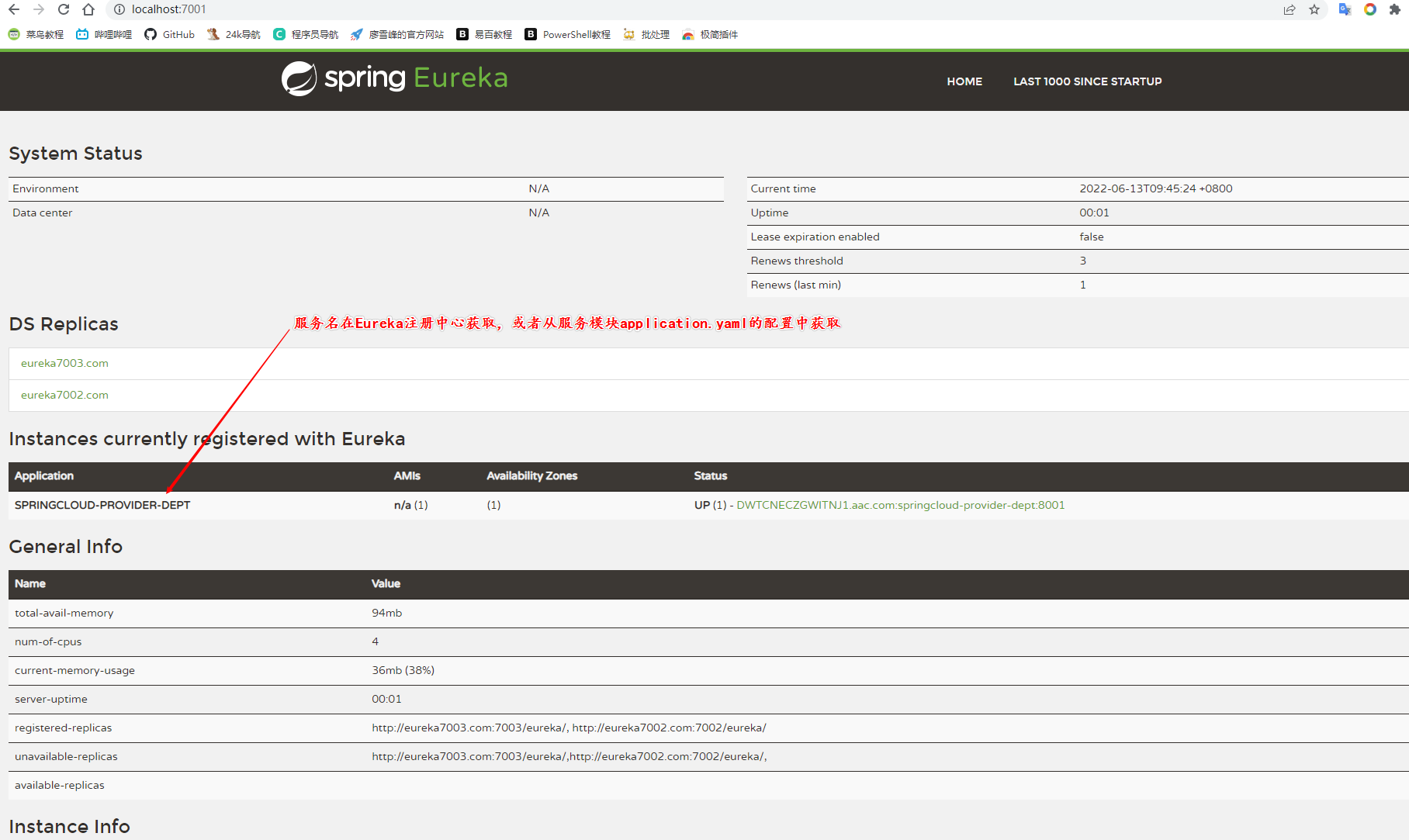Click the Availability Zones column header
Image resolution: width=1409 pixels, height=840 pixels.
pos(531,475)
